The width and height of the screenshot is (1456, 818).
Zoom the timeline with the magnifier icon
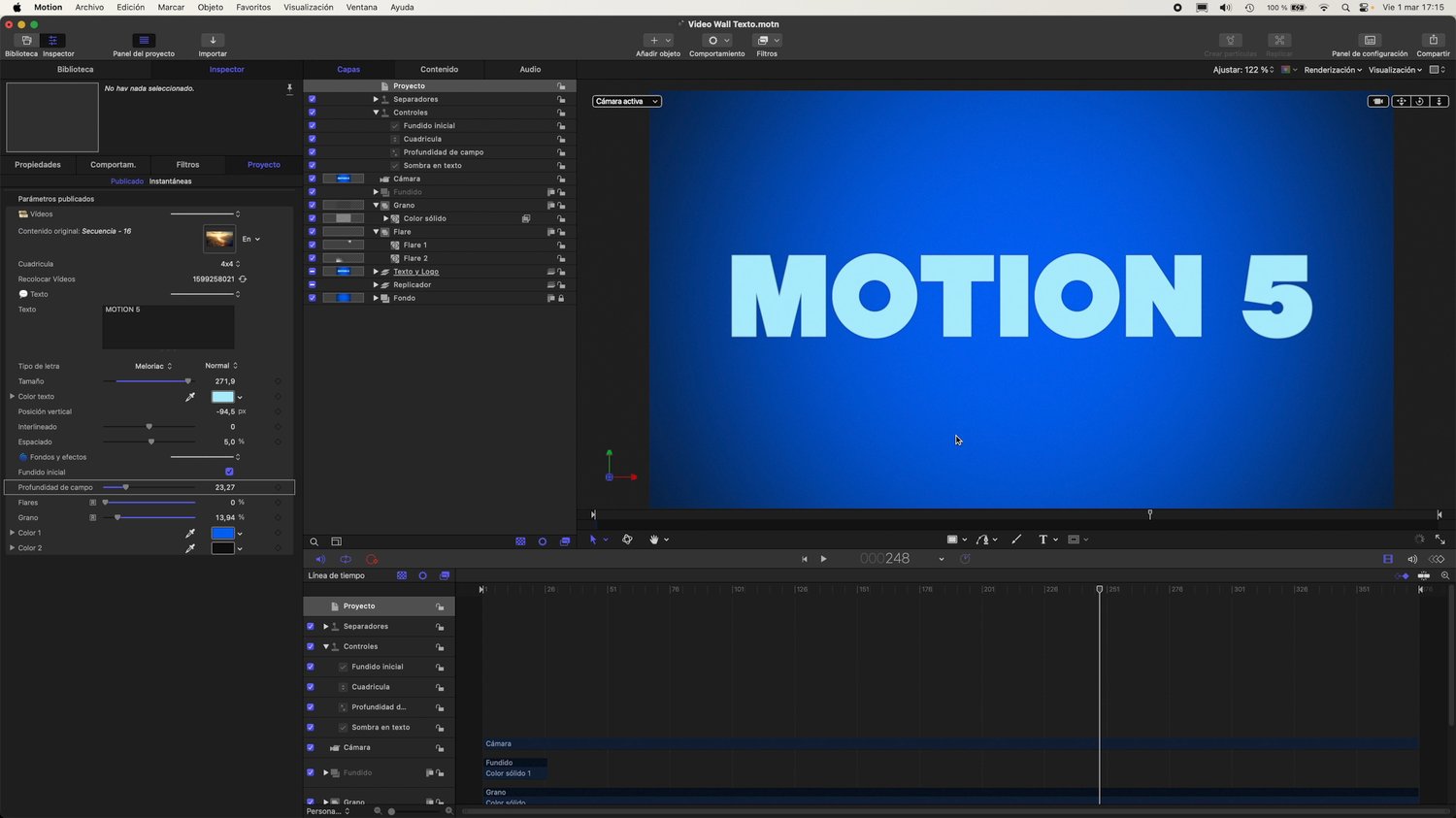[x=1445, y=576]
